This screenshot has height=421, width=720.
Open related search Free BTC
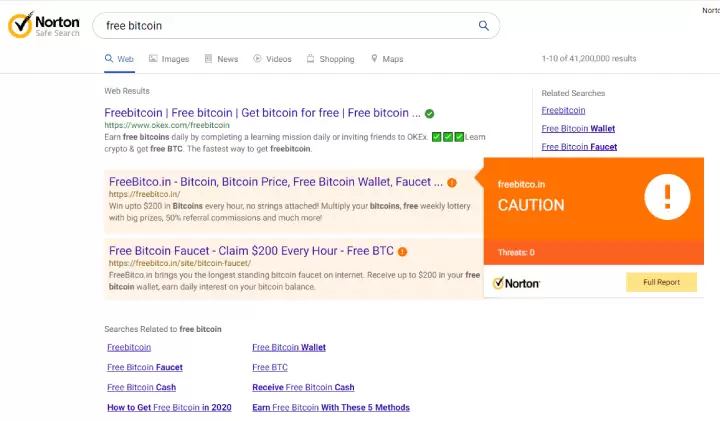(270, 367)
